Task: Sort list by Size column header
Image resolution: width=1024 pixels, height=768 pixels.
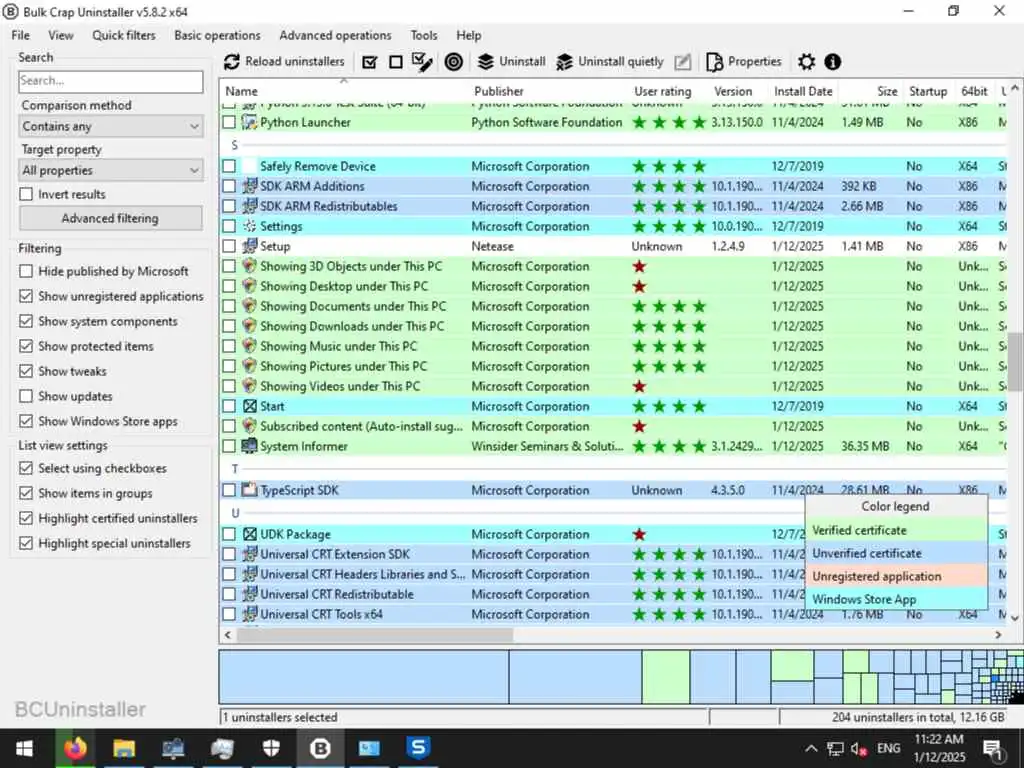Action: 887,91
